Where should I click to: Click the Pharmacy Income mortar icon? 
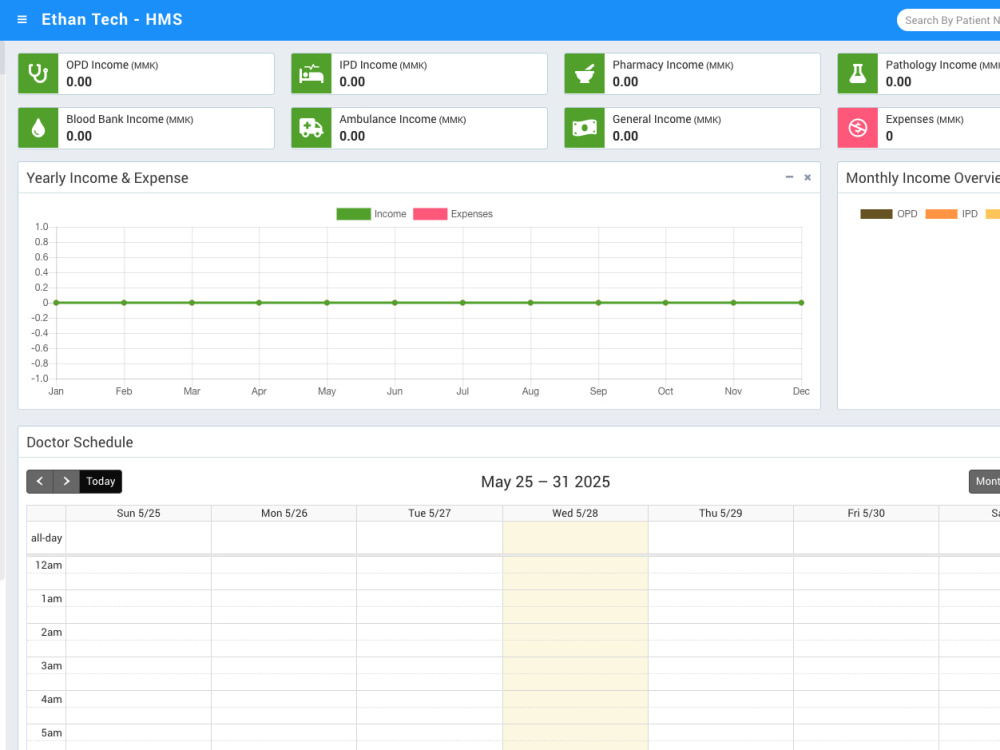584,74
